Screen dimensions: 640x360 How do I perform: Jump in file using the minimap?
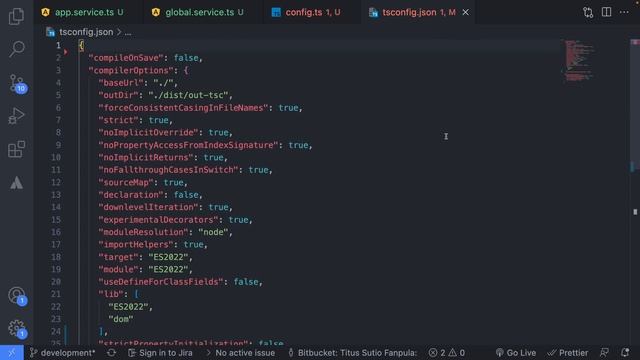coord(579,60)
